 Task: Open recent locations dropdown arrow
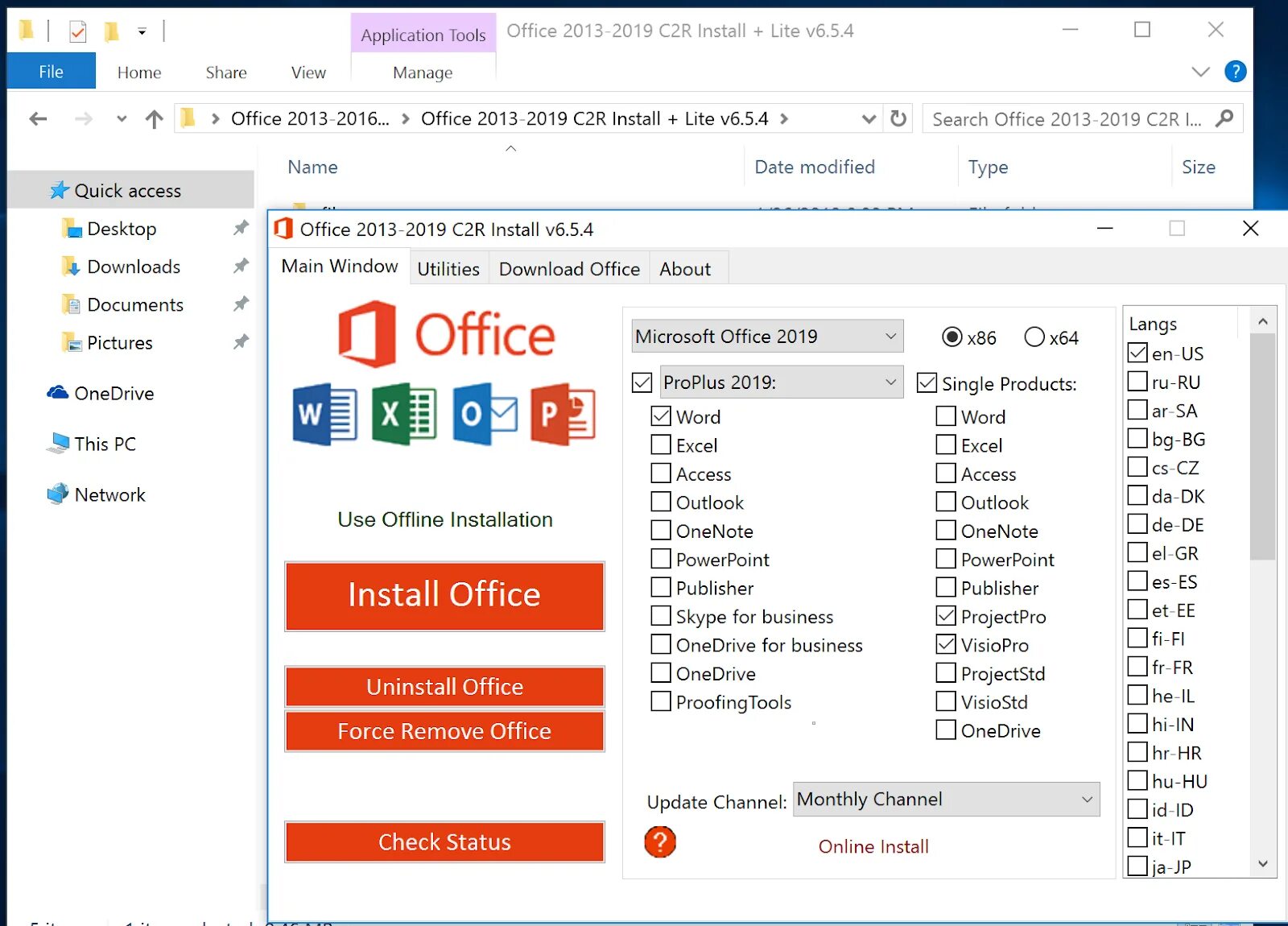click(122, 119)
